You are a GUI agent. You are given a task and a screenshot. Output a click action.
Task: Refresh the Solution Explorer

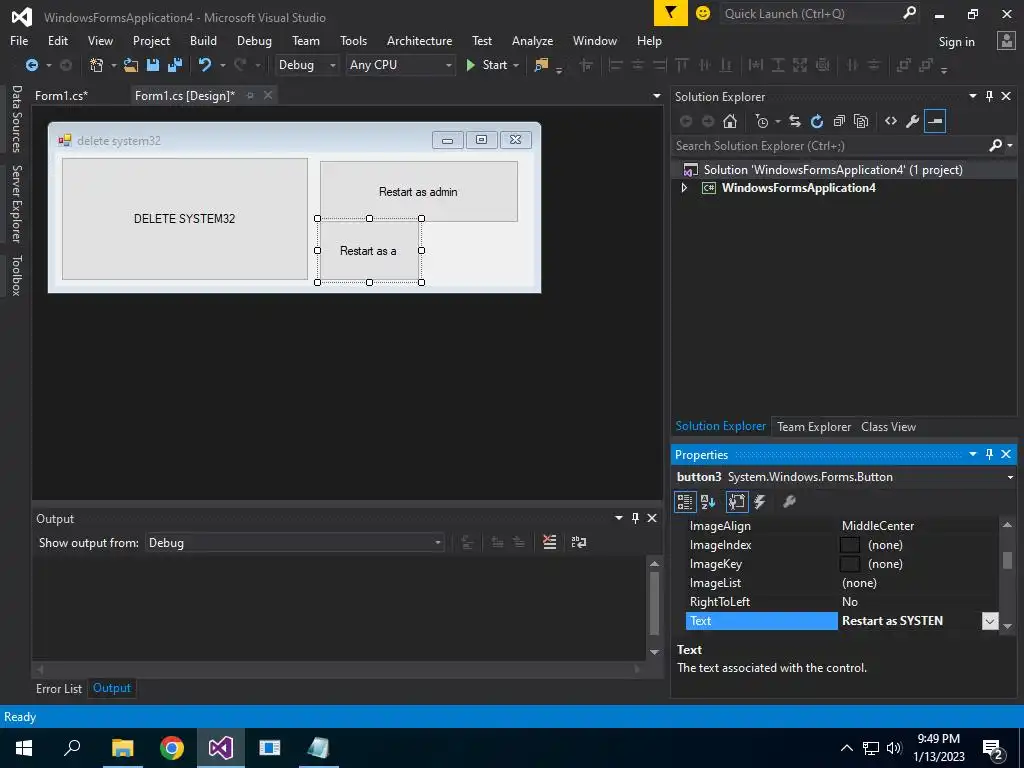click(x=816, y=121)
